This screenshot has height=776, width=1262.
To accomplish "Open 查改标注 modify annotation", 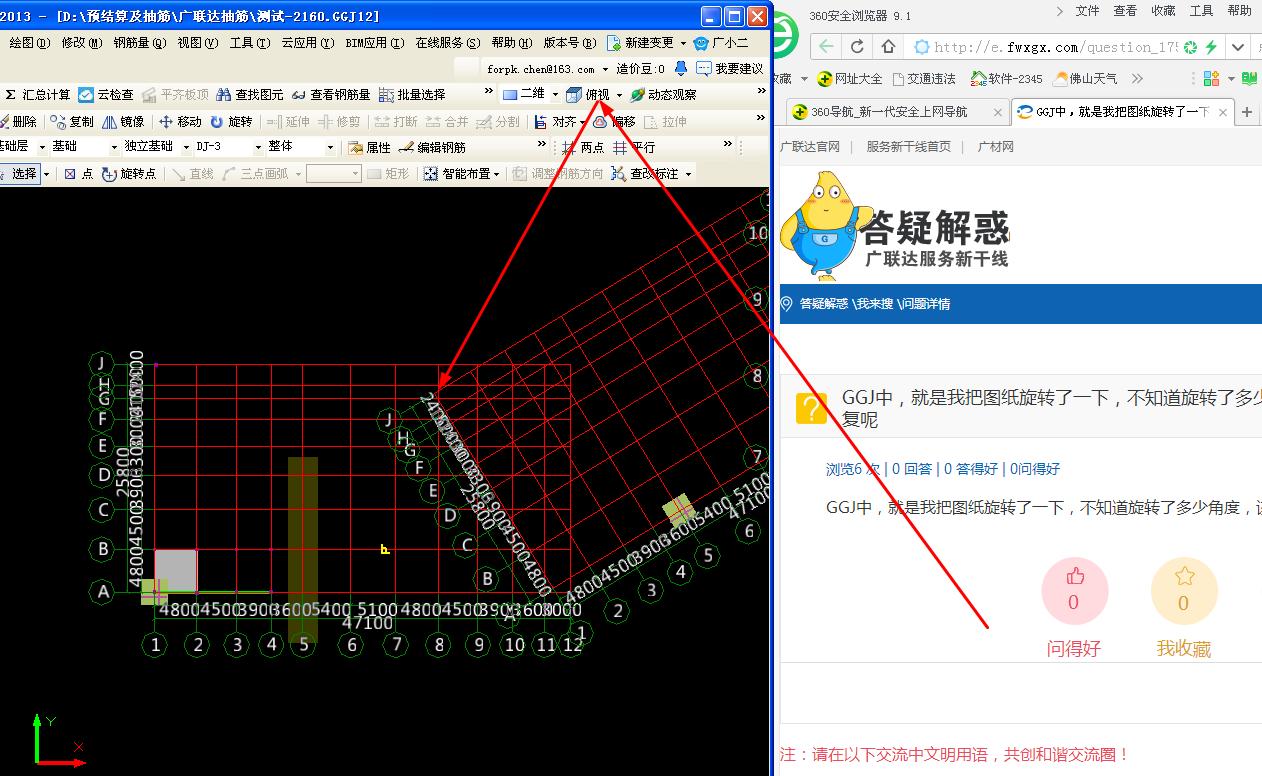I will point(651,173).
